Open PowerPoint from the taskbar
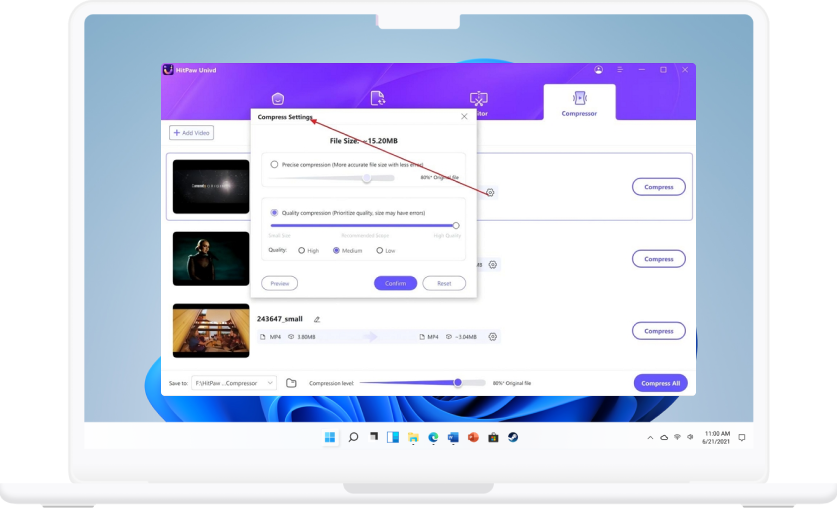 473,438
